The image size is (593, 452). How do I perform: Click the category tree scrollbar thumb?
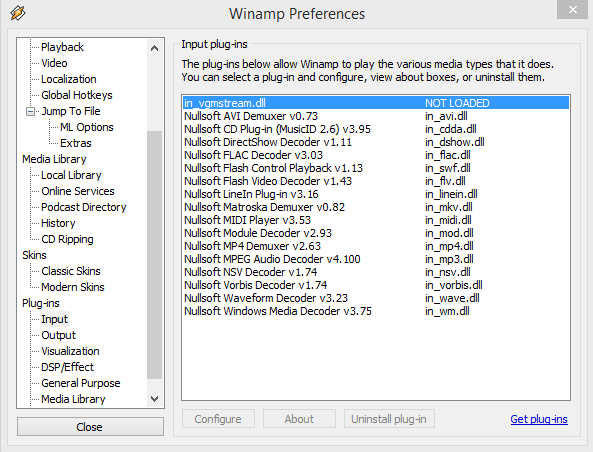(154, 255)
